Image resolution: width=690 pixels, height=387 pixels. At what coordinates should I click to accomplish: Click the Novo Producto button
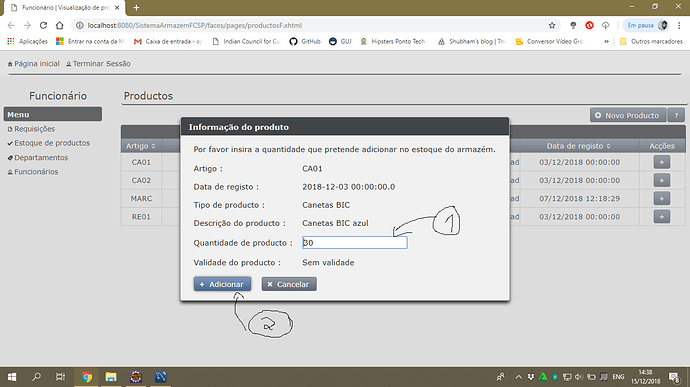tap(628, 115)
